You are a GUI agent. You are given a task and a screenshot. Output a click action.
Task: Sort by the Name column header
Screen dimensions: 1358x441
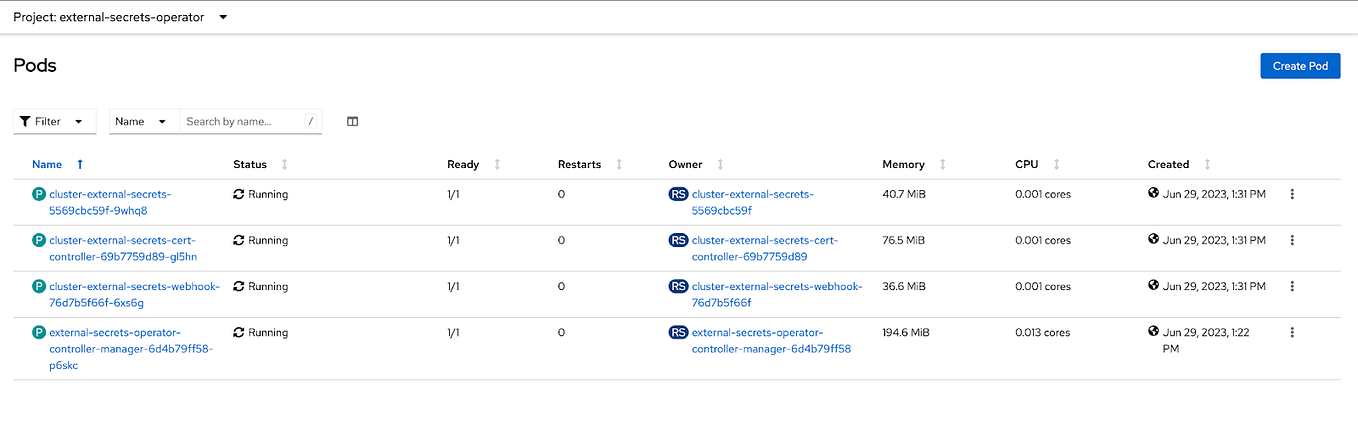47,164
